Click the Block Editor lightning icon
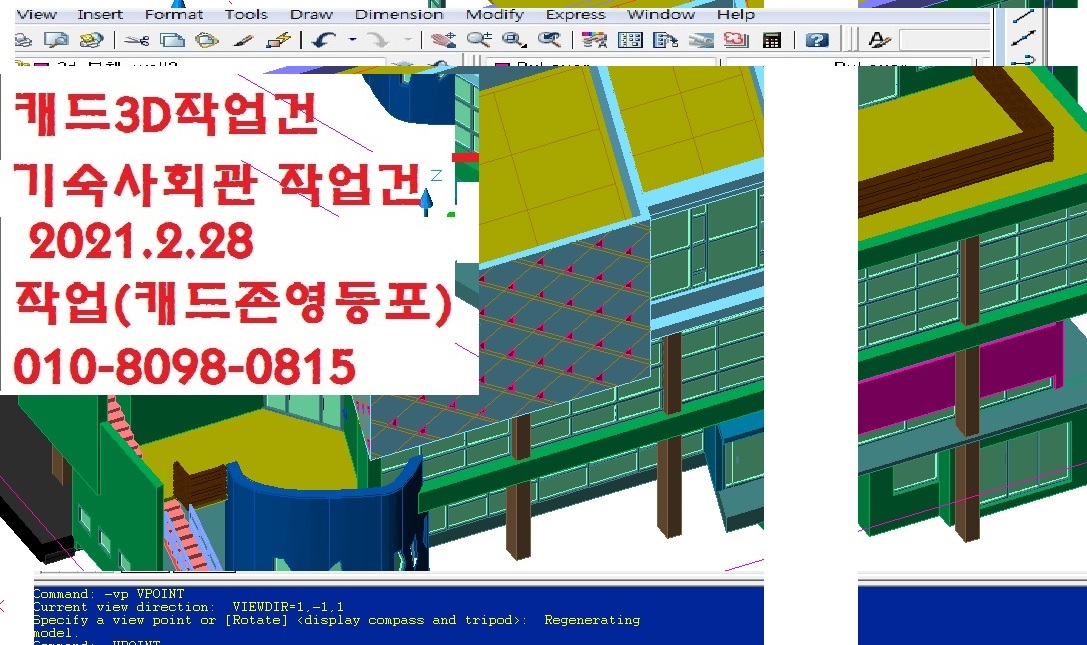 [x=278, y=40]
